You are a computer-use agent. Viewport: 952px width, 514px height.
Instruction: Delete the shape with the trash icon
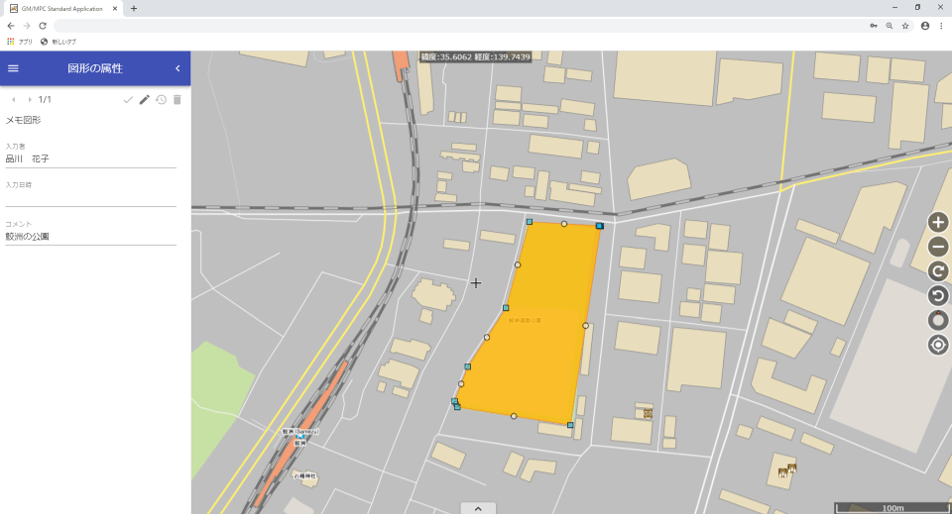click(x=177, y=100)
